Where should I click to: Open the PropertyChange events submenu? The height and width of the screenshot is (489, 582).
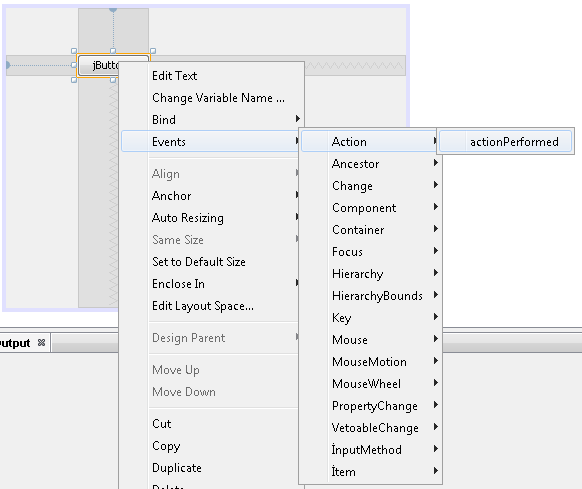(x=370, y=405)
